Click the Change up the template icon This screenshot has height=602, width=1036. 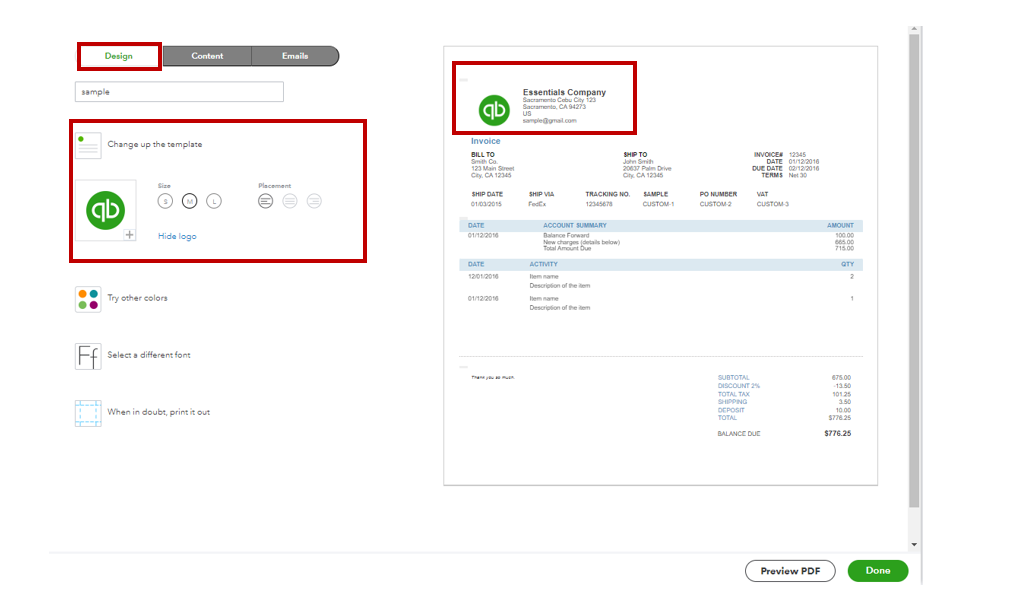coord(88,144)
